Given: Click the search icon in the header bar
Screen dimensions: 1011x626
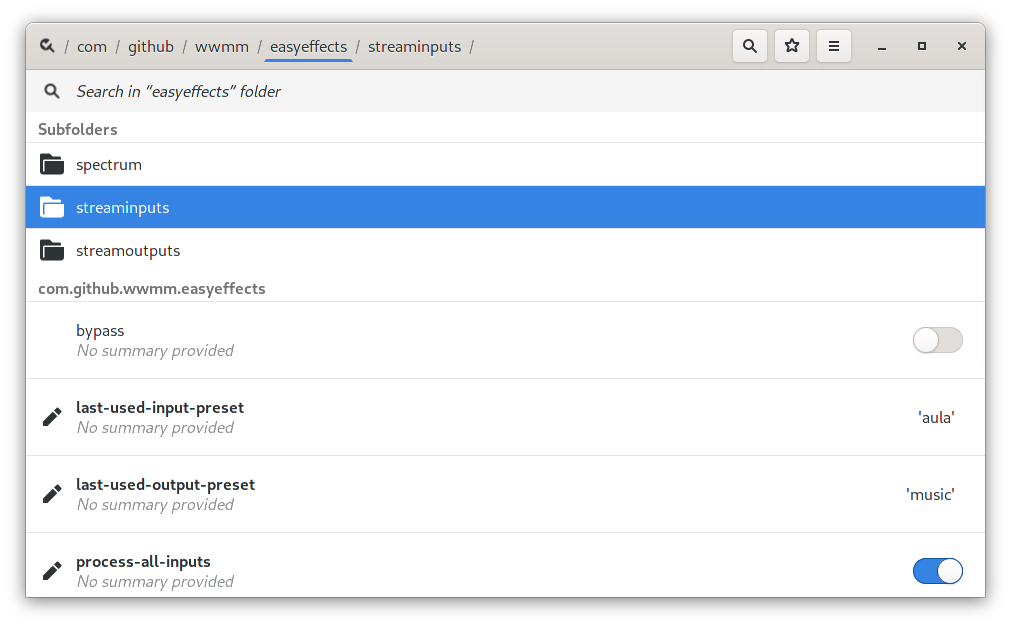Looking at the screenshot, I should 750,45.
